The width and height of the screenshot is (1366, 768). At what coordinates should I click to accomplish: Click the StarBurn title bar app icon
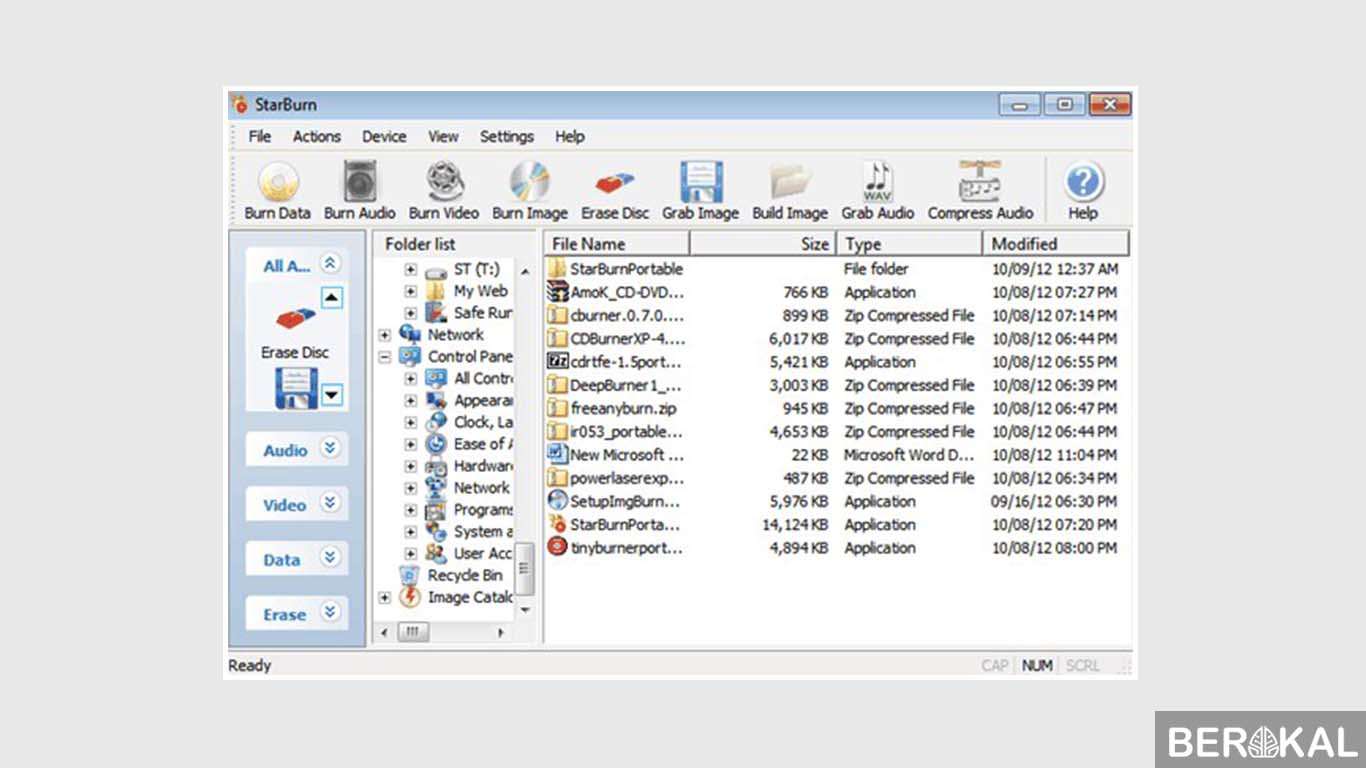[x=240, y=104]
